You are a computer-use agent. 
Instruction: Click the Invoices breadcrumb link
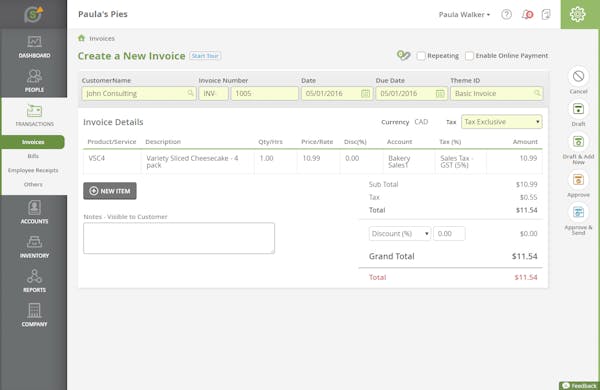pos(102,38)
